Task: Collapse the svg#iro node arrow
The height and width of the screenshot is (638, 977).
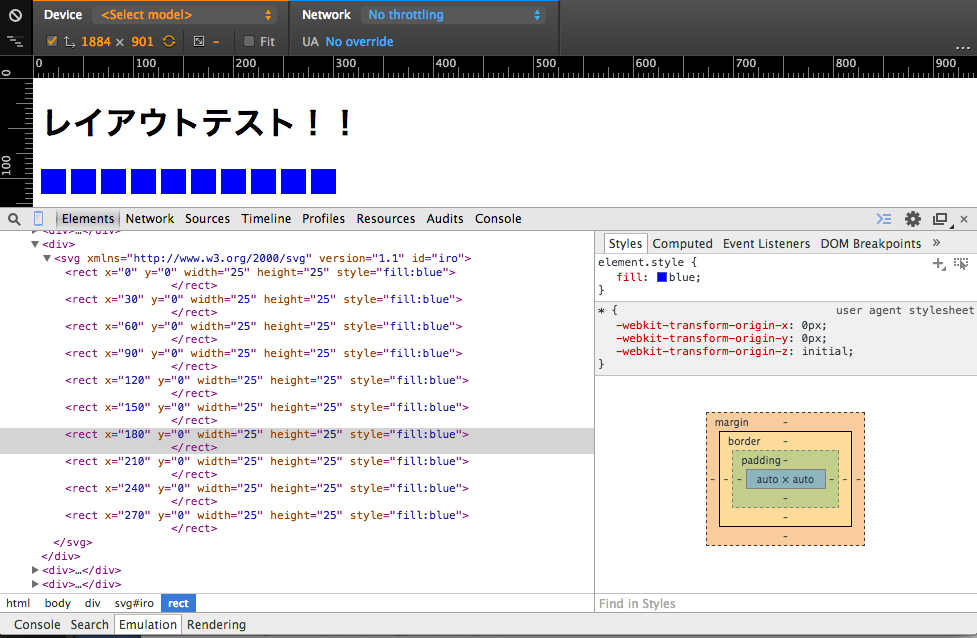Action: coord(47,258)
